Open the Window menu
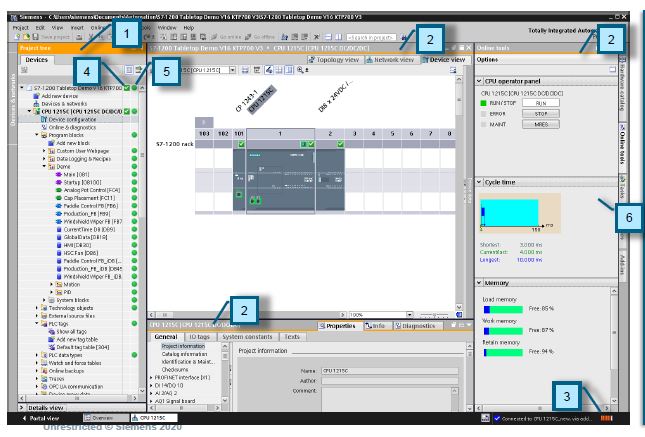This screenshot has width=645, height=437. point(167,28)
